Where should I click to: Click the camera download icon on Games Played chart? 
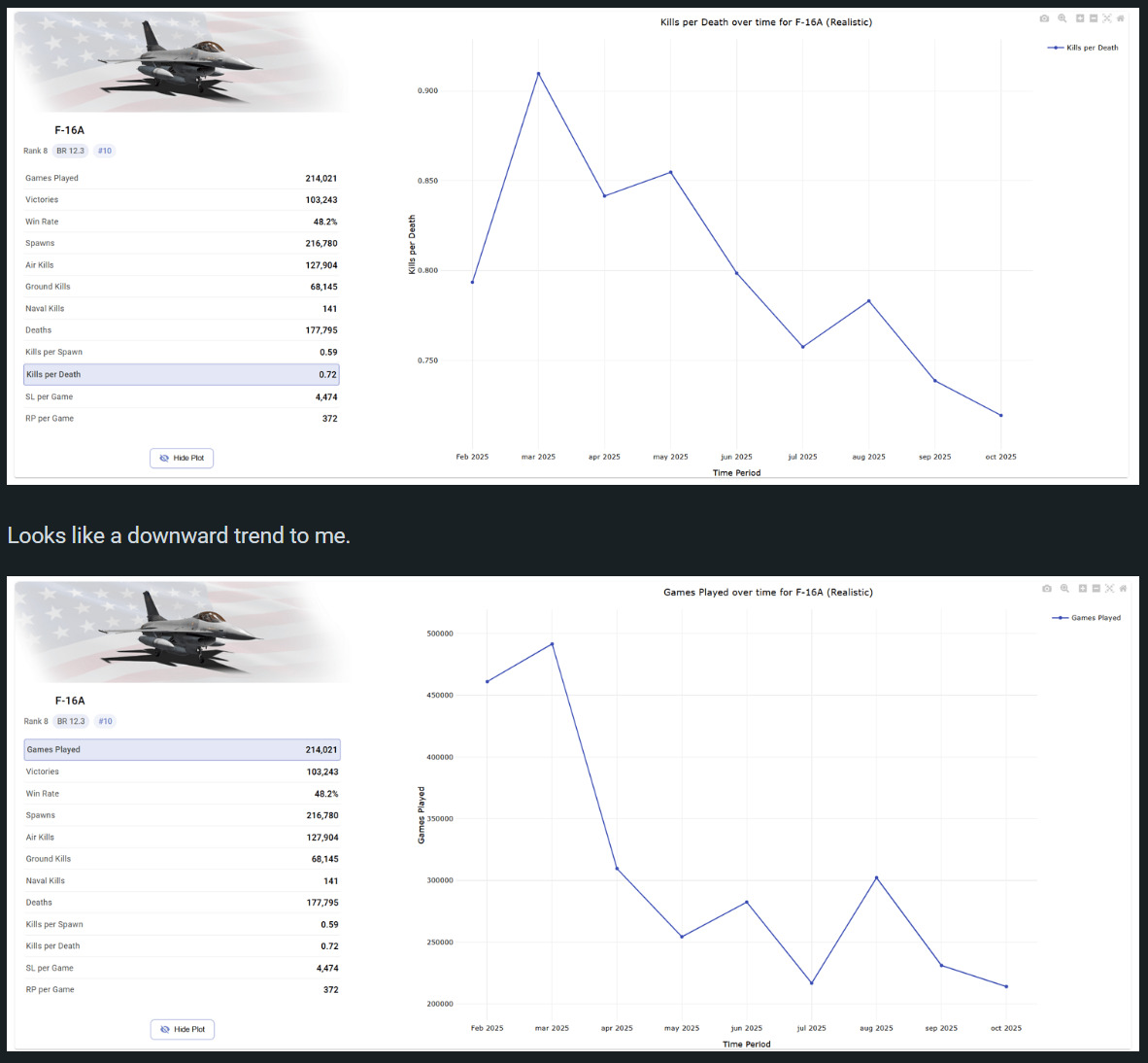click(1046, 589)
